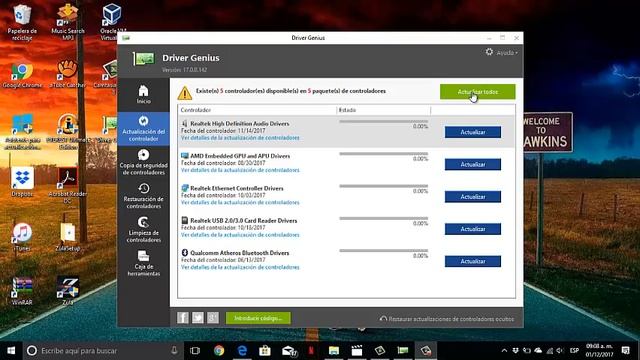The width and height of the screenshot is (640, 360).
Task: Click the ESP language indicator
Action: pyautogui.click(x=574, y=351)
